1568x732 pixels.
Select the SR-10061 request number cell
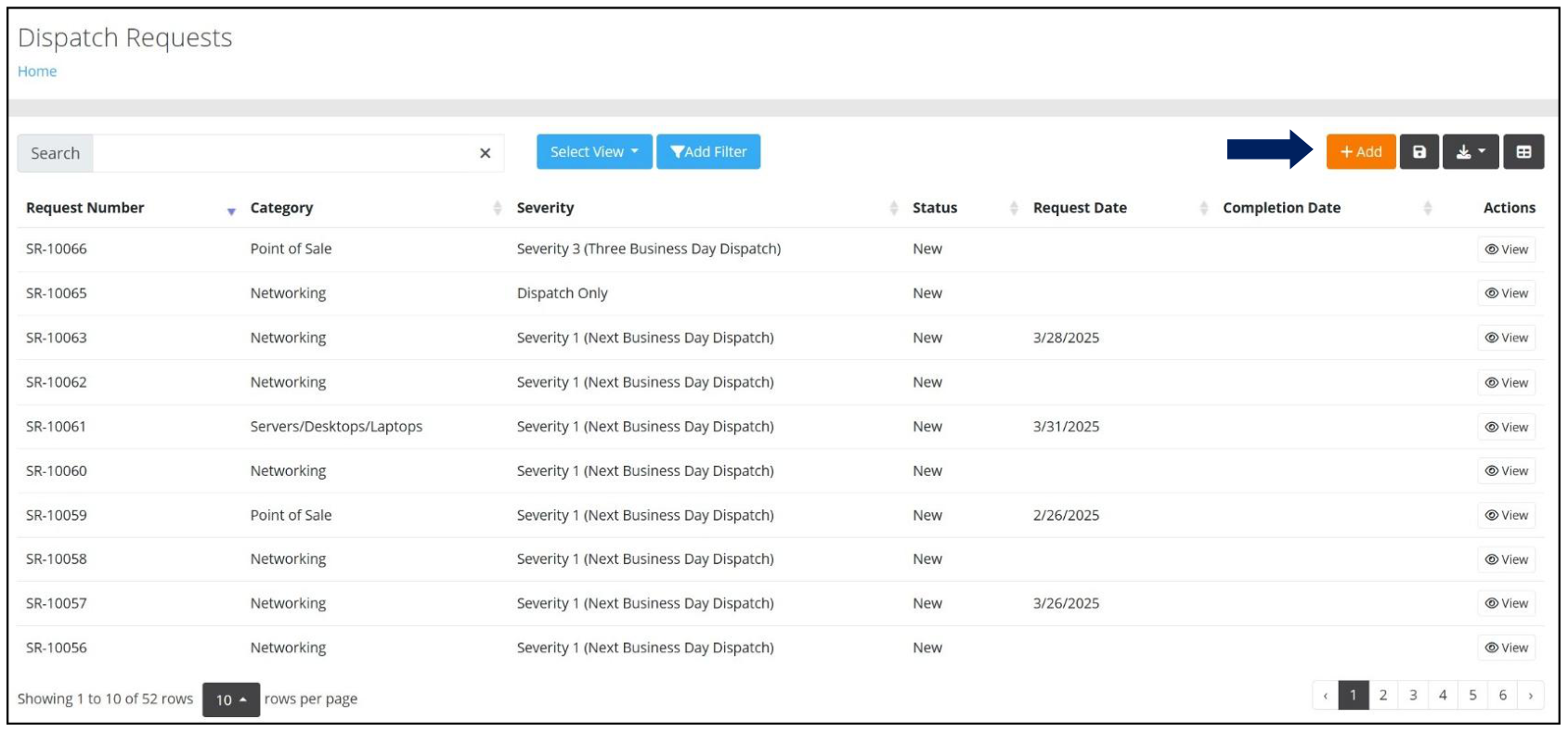(57, 427)
